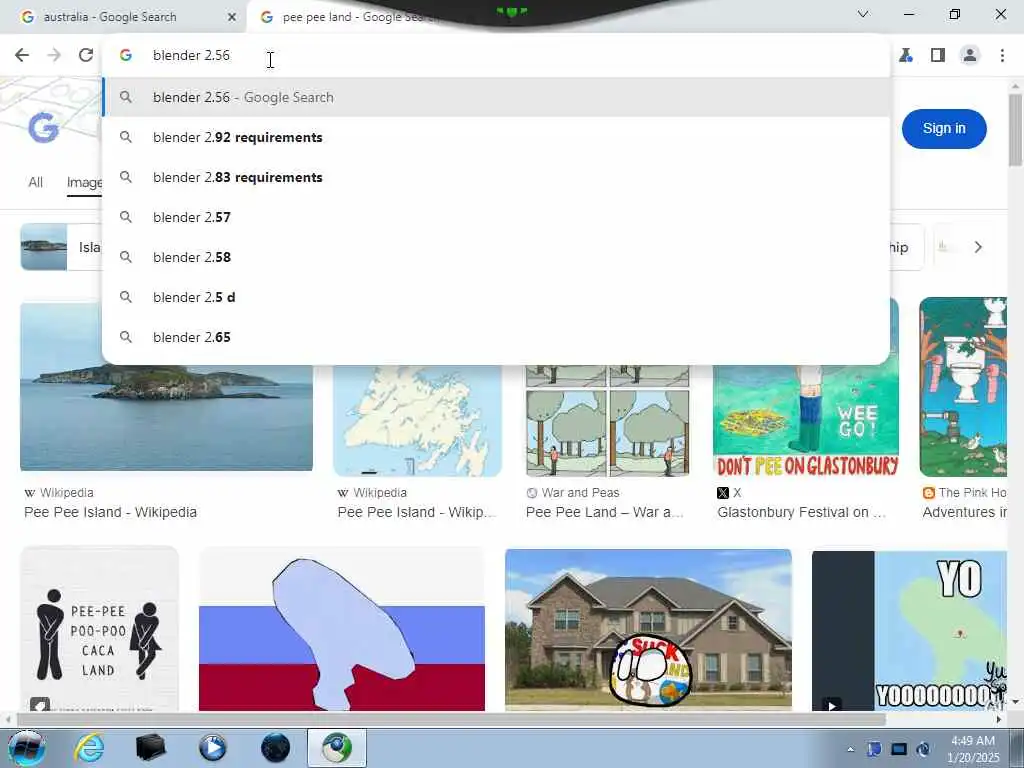
Task: Show hidden system tray icons
Action: pos(850,749)
